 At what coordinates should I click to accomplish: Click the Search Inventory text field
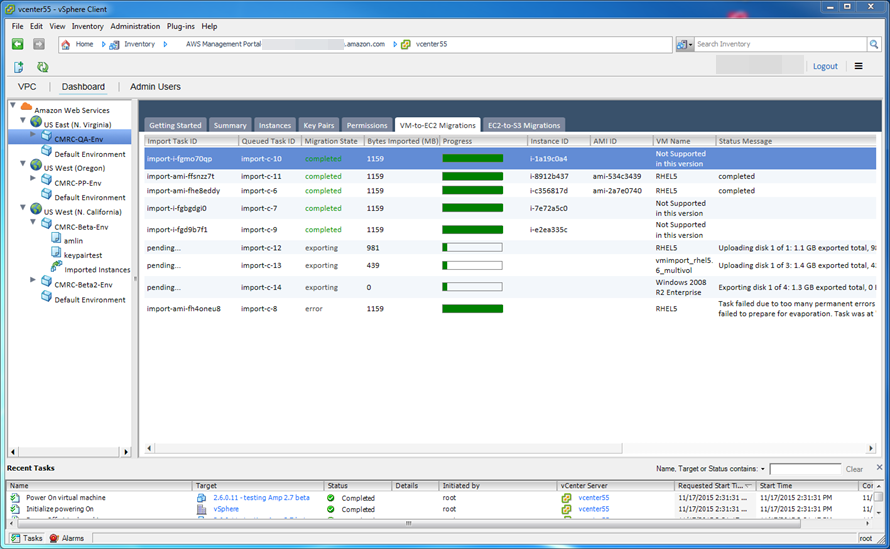click(x=778, y=44)
